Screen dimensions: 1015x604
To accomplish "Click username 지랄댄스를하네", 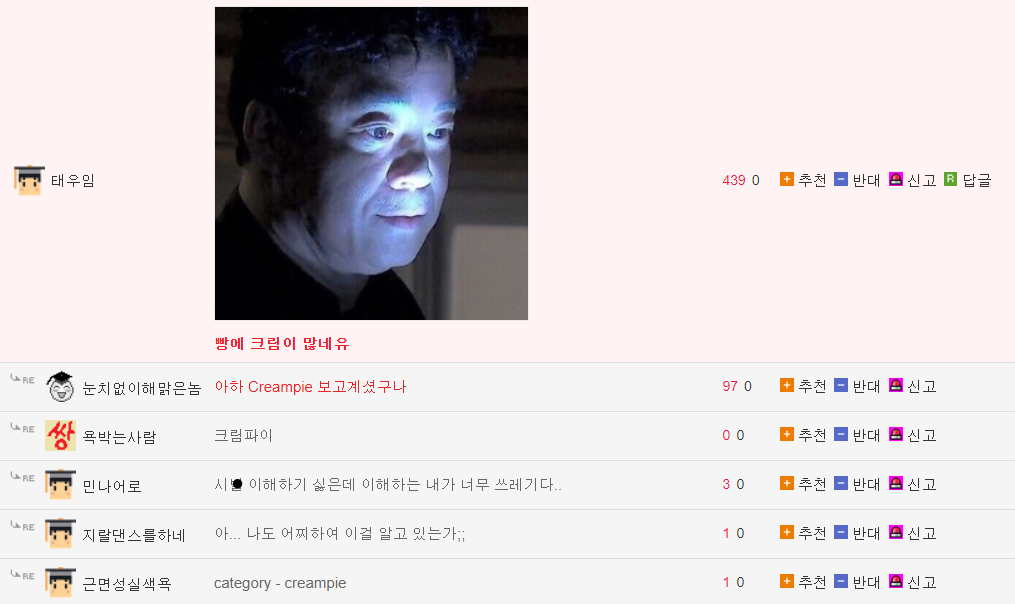I will tap(134, 535).
